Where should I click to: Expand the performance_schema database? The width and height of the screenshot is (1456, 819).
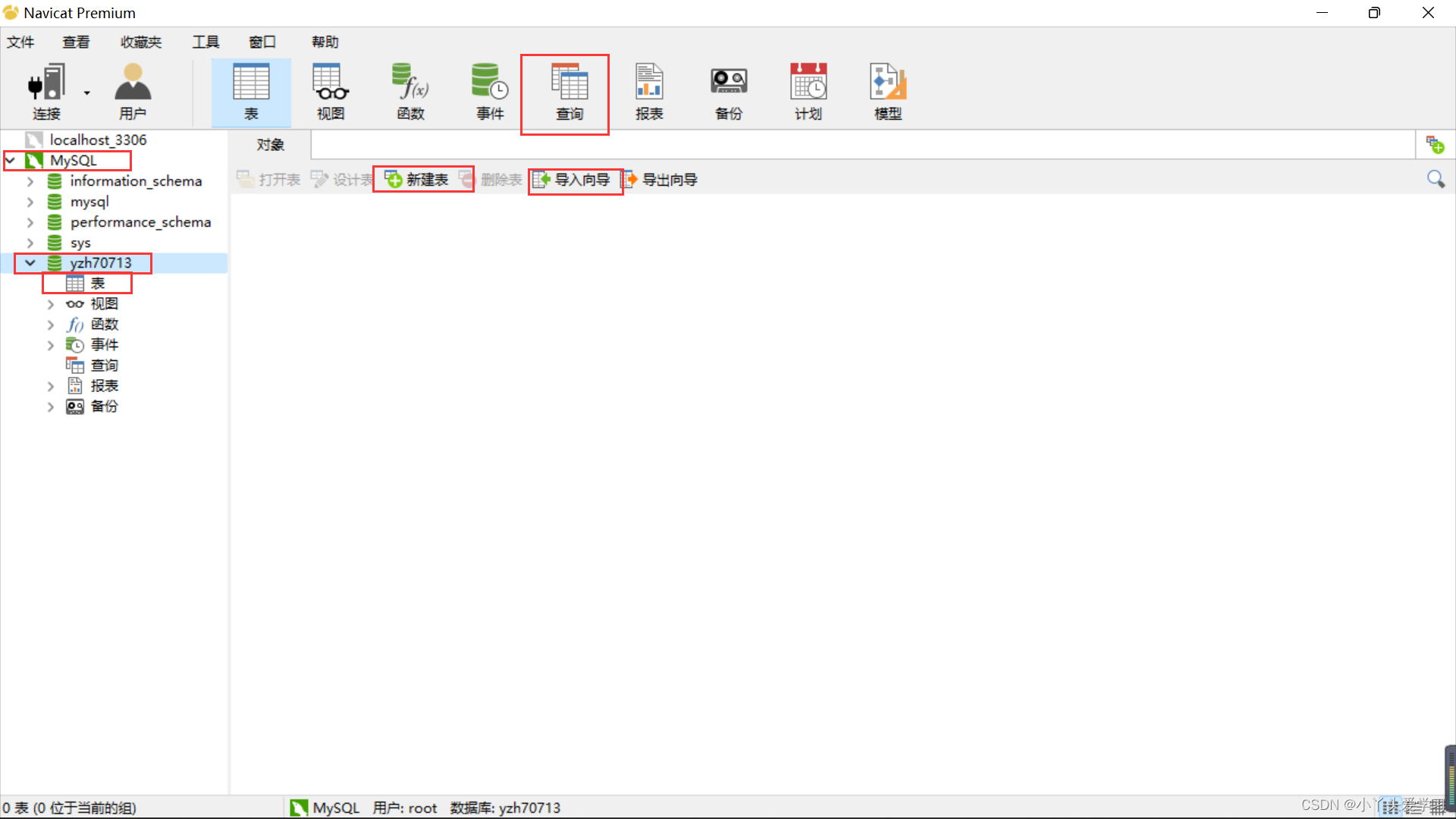30,222
